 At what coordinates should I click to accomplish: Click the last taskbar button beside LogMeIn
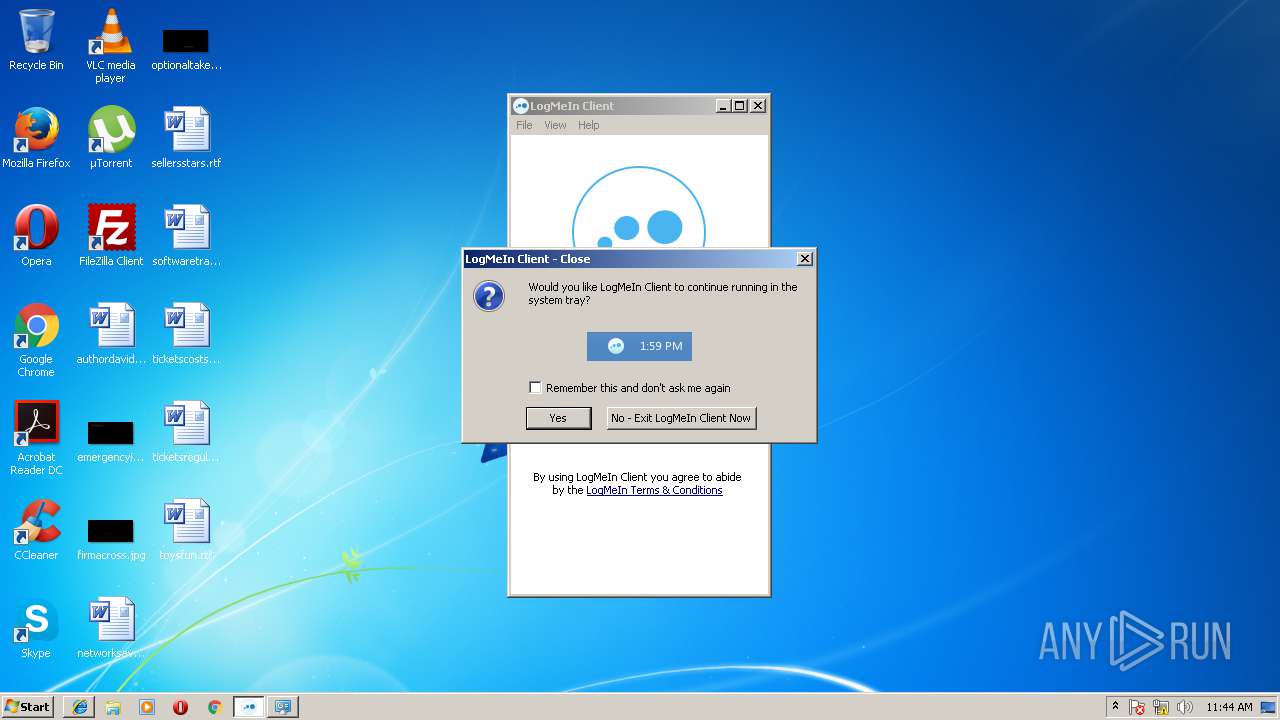pos(283,707)
